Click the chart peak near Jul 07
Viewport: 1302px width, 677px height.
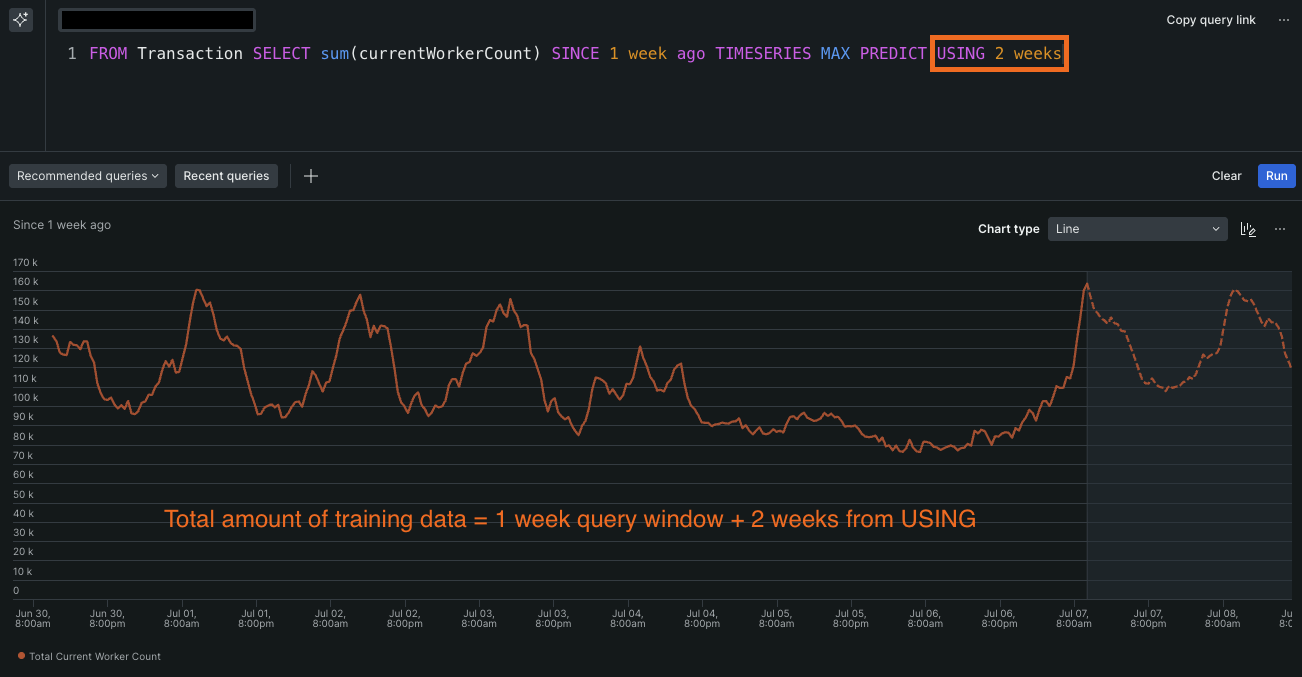point(1086,285)
